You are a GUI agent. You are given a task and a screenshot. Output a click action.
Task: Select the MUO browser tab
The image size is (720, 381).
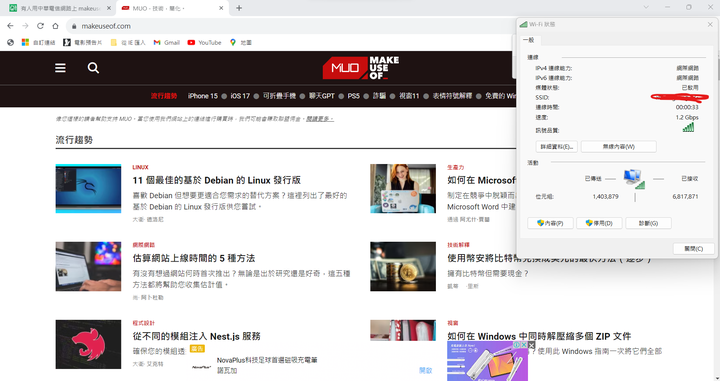172,8
